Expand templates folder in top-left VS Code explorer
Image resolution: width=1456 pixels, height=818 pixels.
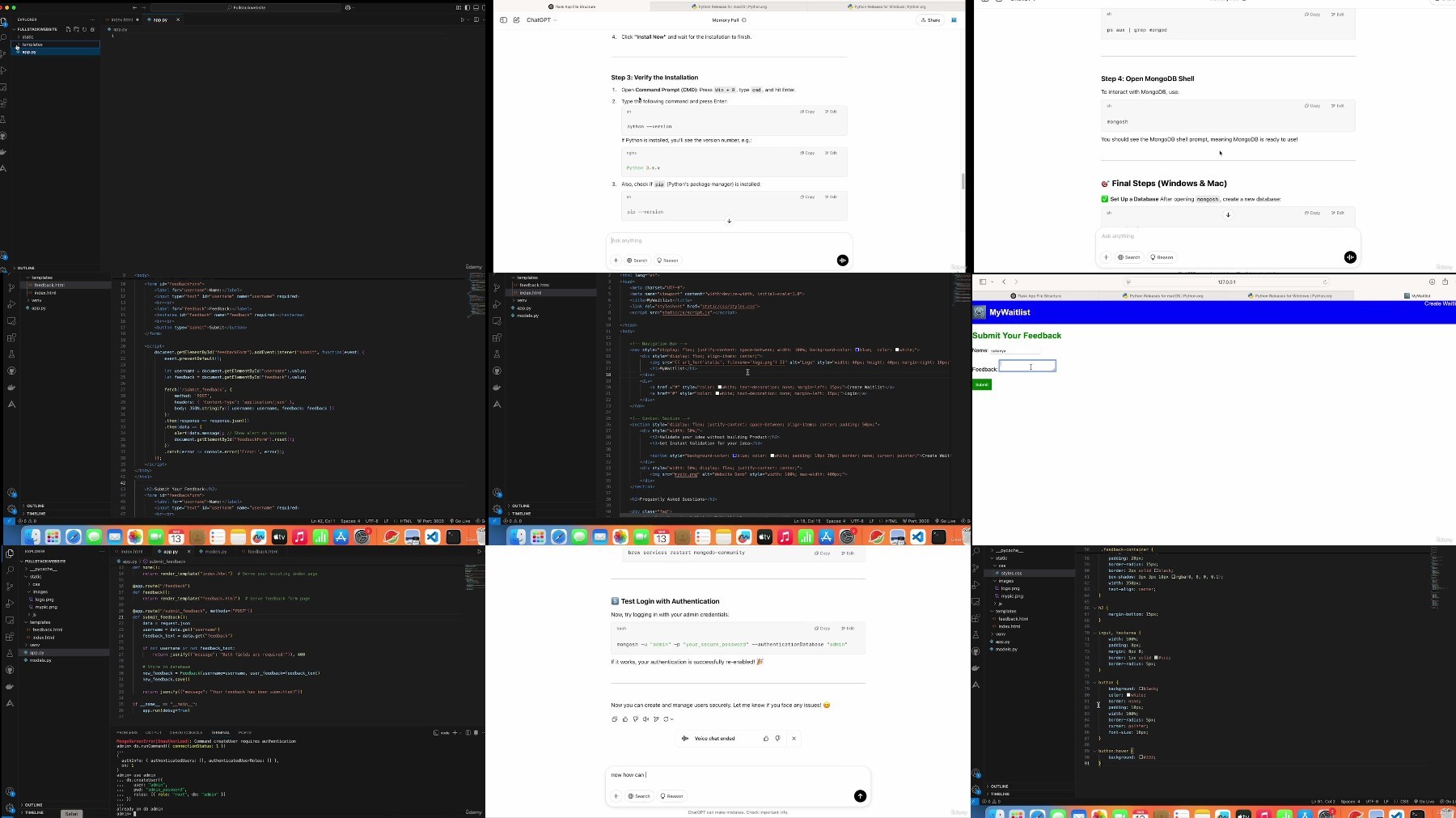coord(32,45)
